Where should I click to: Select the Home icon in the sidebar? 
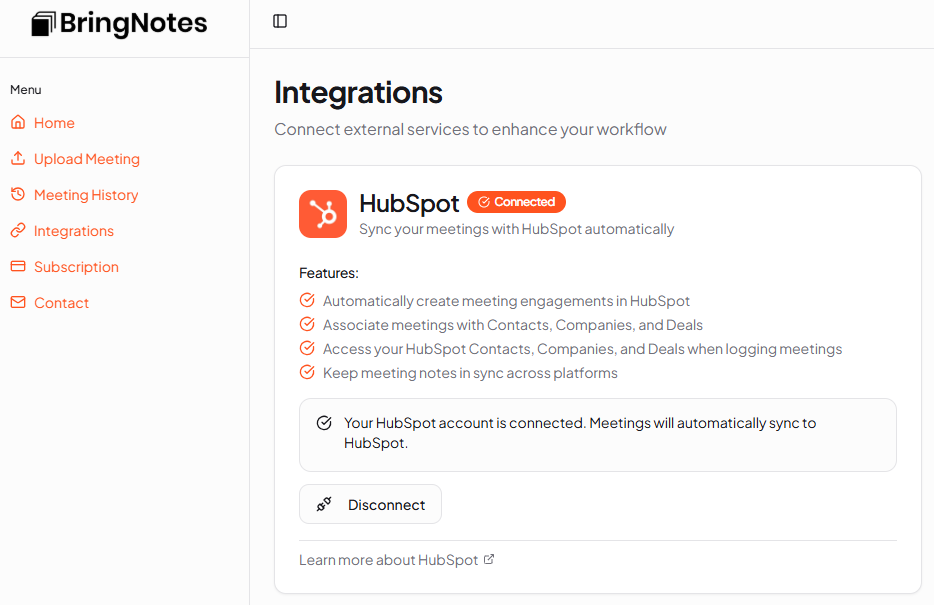(17, 122)
